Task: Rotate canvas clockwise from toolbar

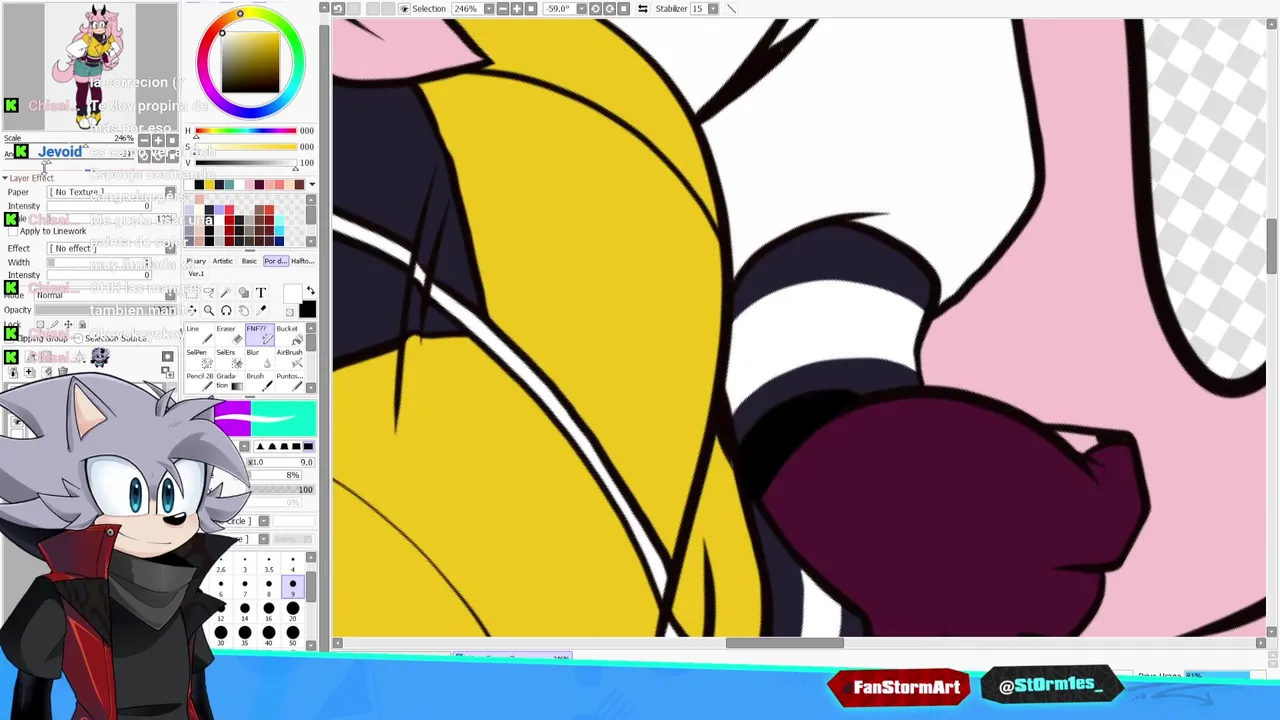Action: pyautogui.click(x=610, y=8)
